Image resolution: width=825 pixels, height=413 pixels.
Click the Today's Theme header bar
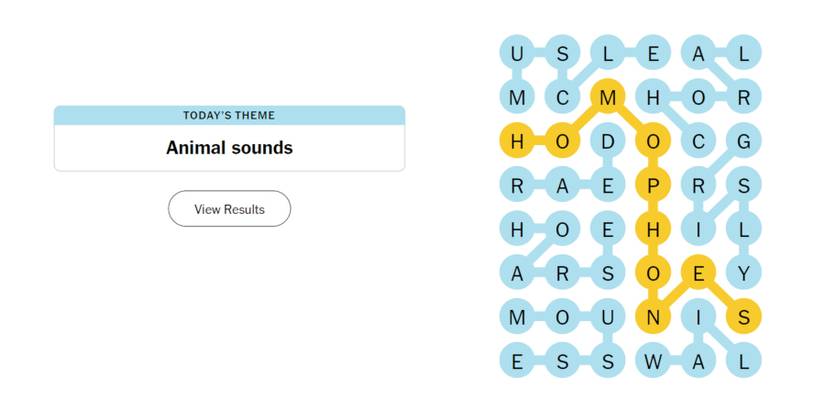[229, 115]
